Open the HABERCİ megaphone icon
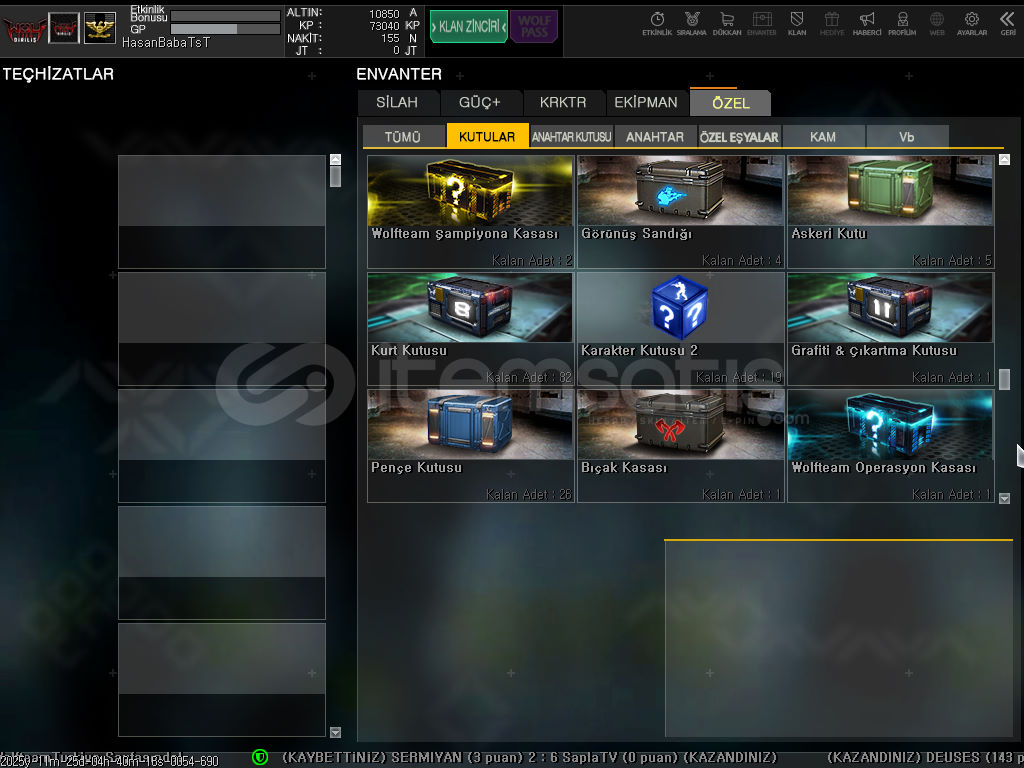 (867, 24)
